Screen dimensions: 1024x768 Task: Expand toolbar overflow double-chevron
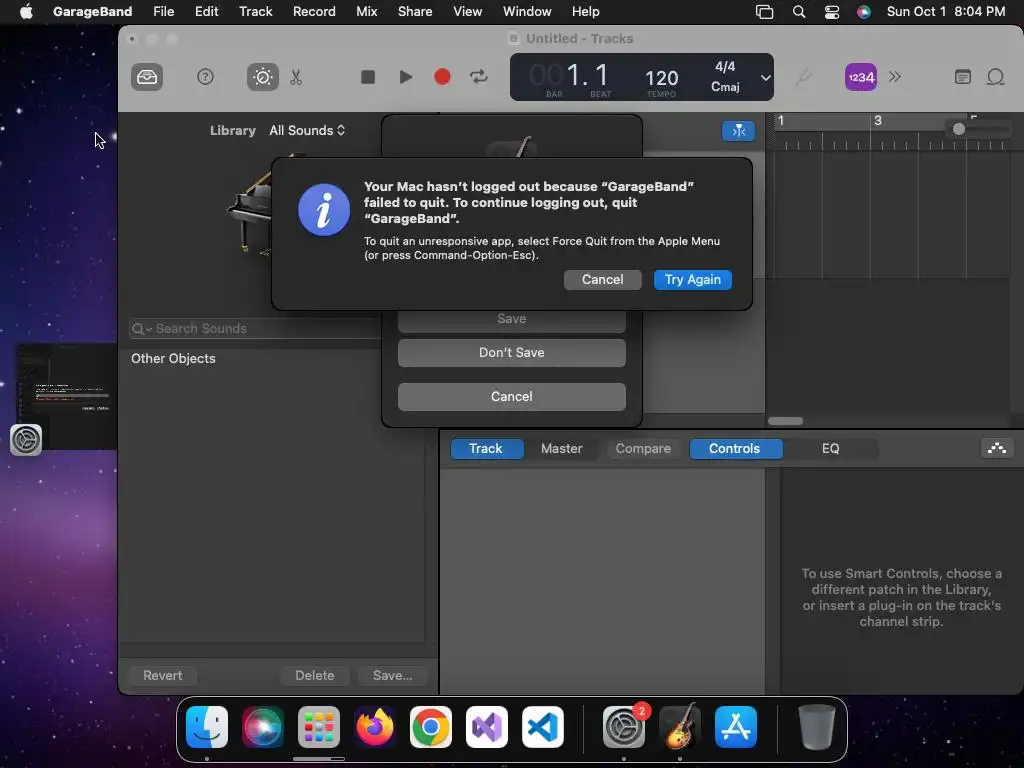pos(895,77)
